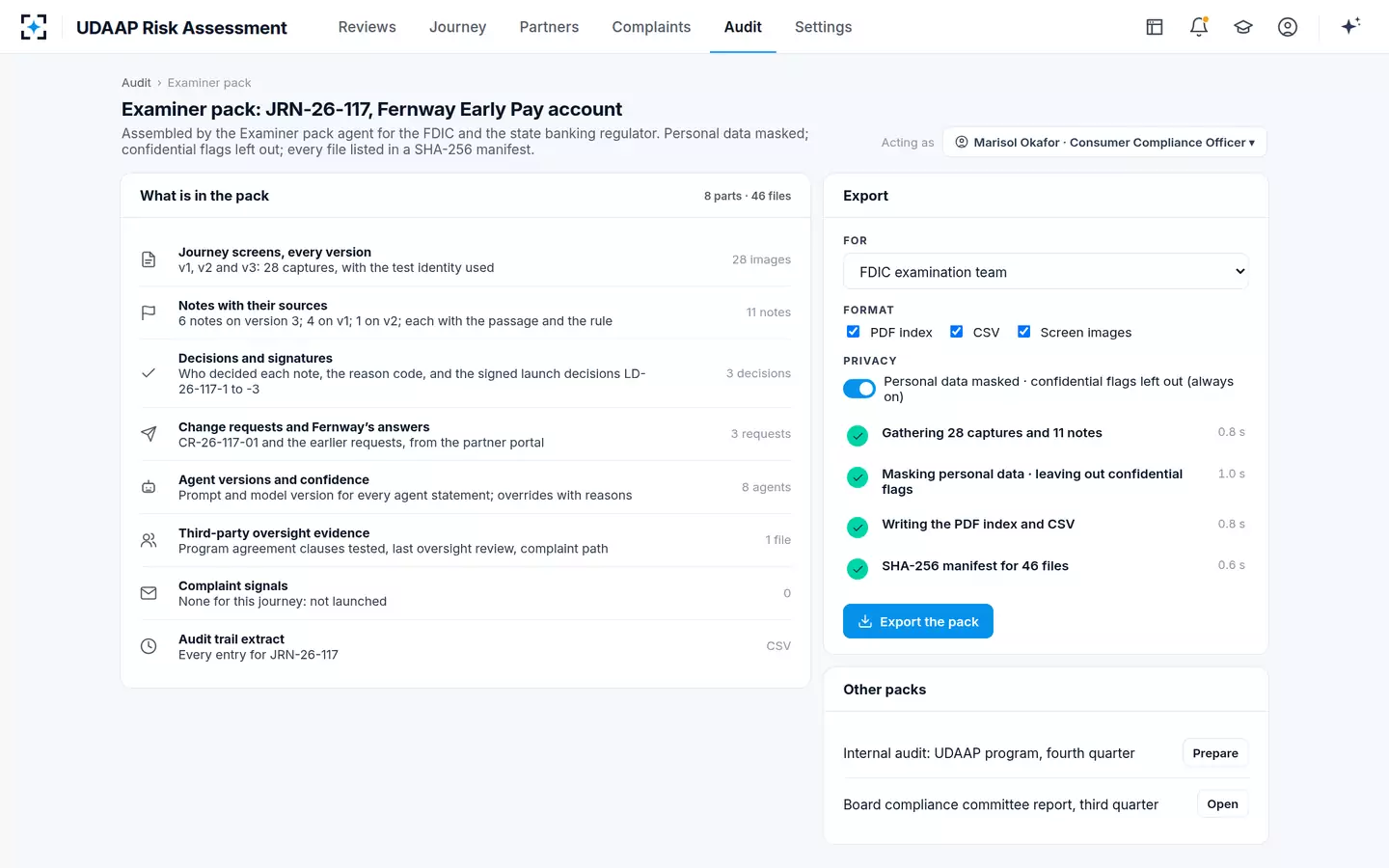Click the document icon for Journey screens
This screenshot has height=868, width=1389.
click(149, 259)
